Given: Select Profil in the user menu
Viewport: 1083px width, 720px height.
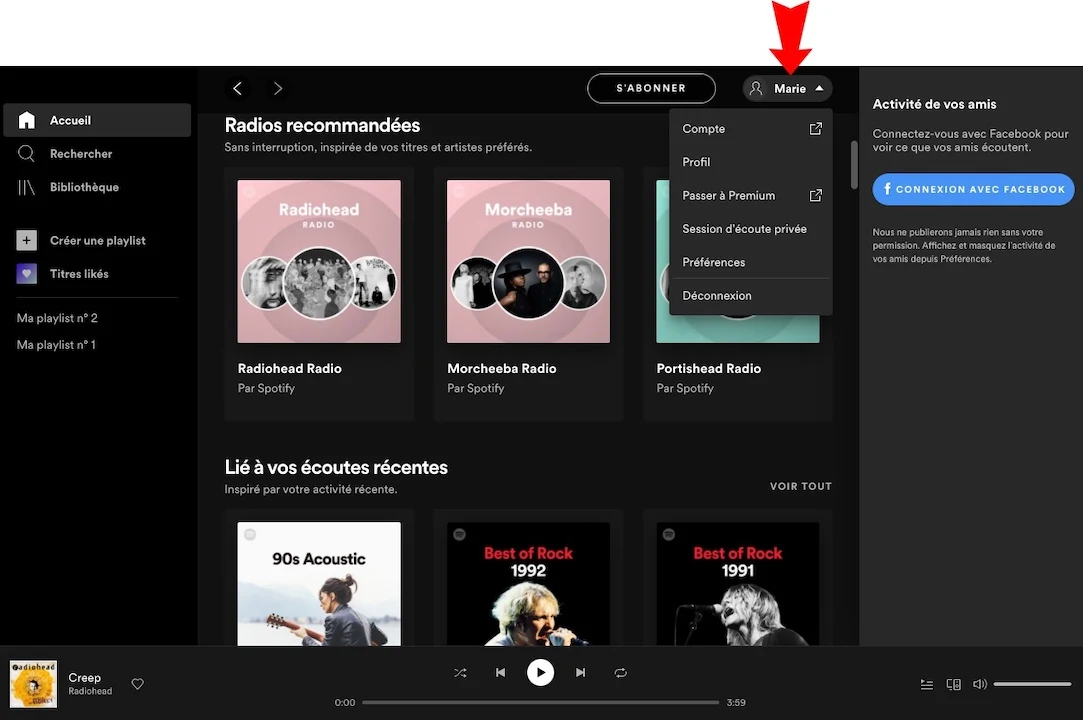Looking at the screenshot, I should (751, 162).
